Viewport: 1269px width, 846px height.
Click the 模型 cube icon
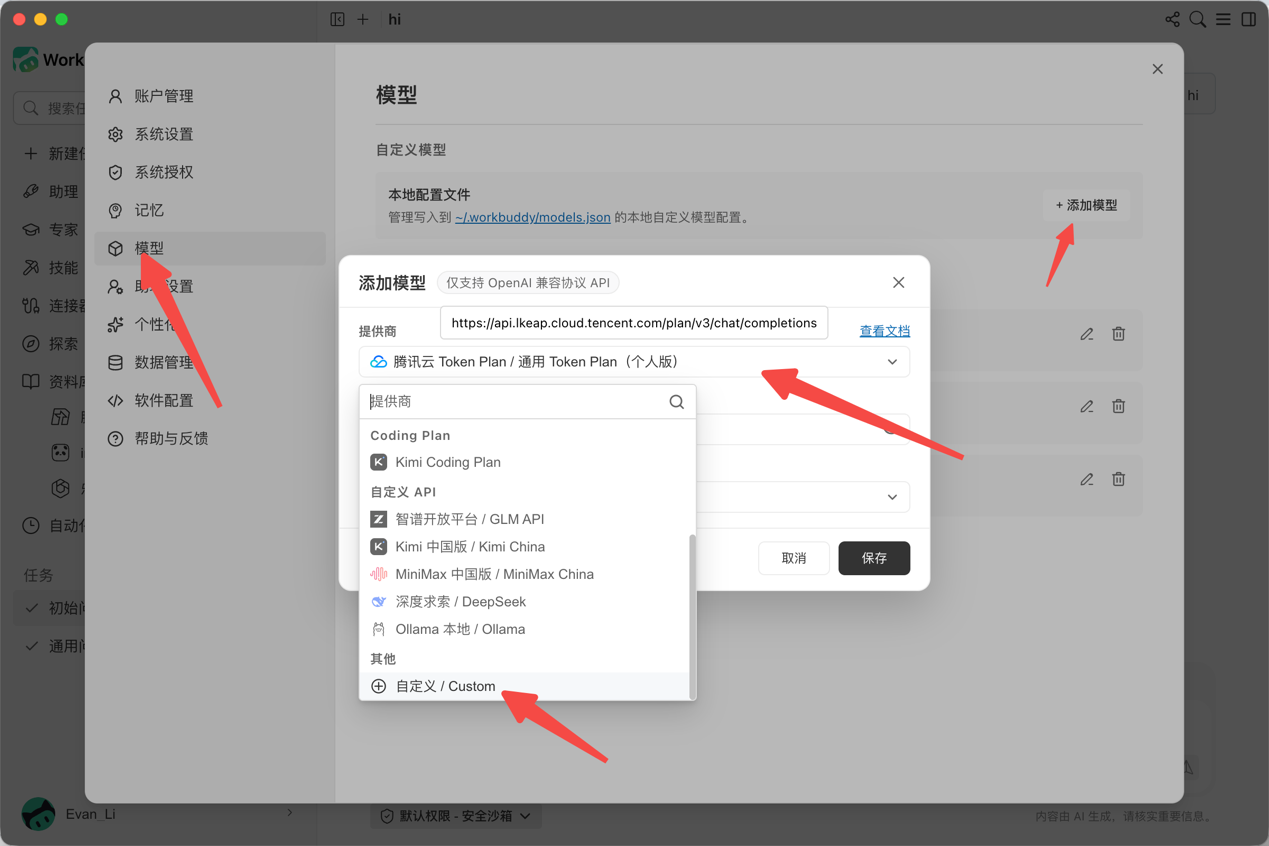pos(116,248)
